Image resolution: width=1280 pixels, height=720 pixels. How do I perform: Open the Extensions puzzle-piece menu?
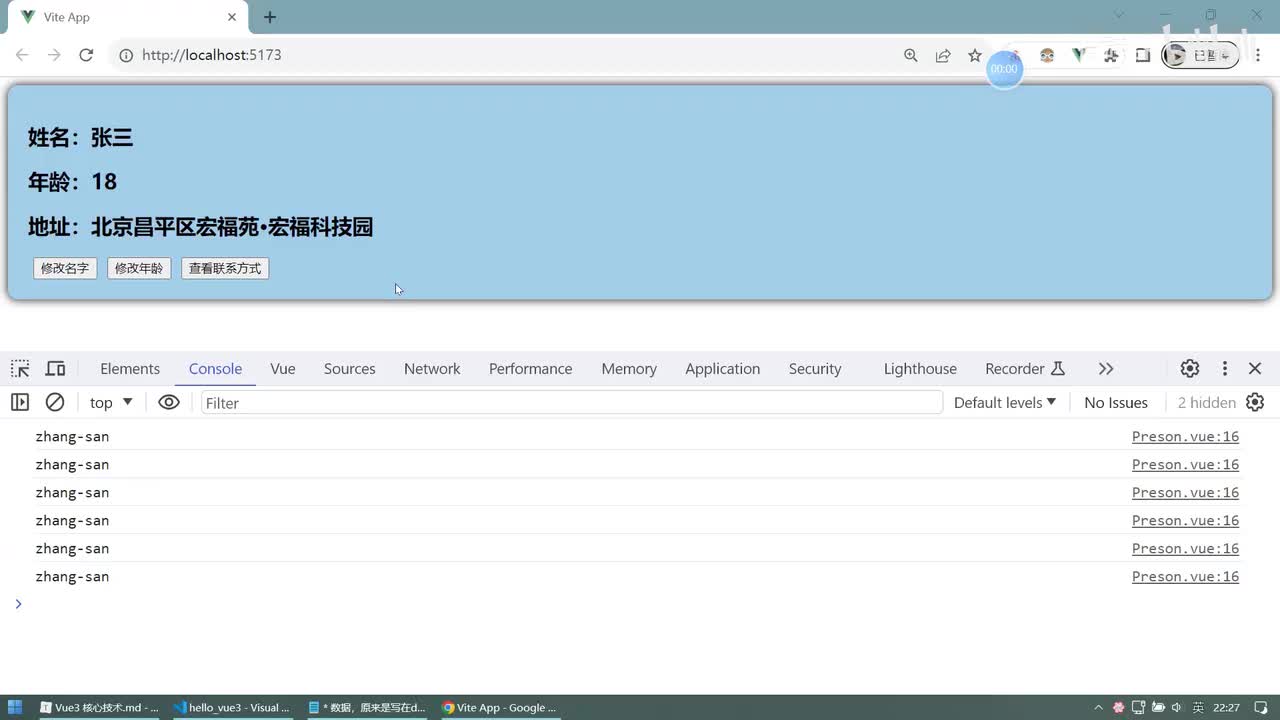pos(1111,55)
